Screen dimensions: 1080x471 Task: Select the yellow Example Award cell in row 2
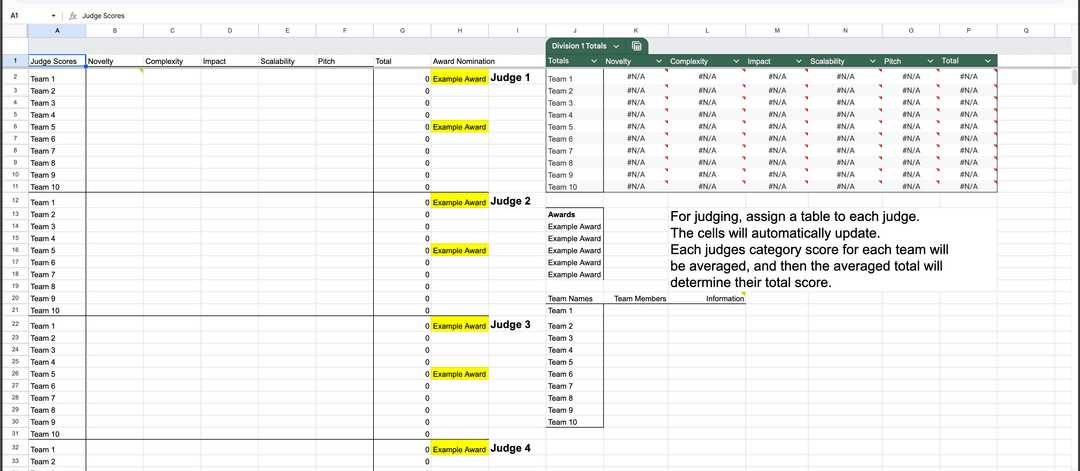460,78
